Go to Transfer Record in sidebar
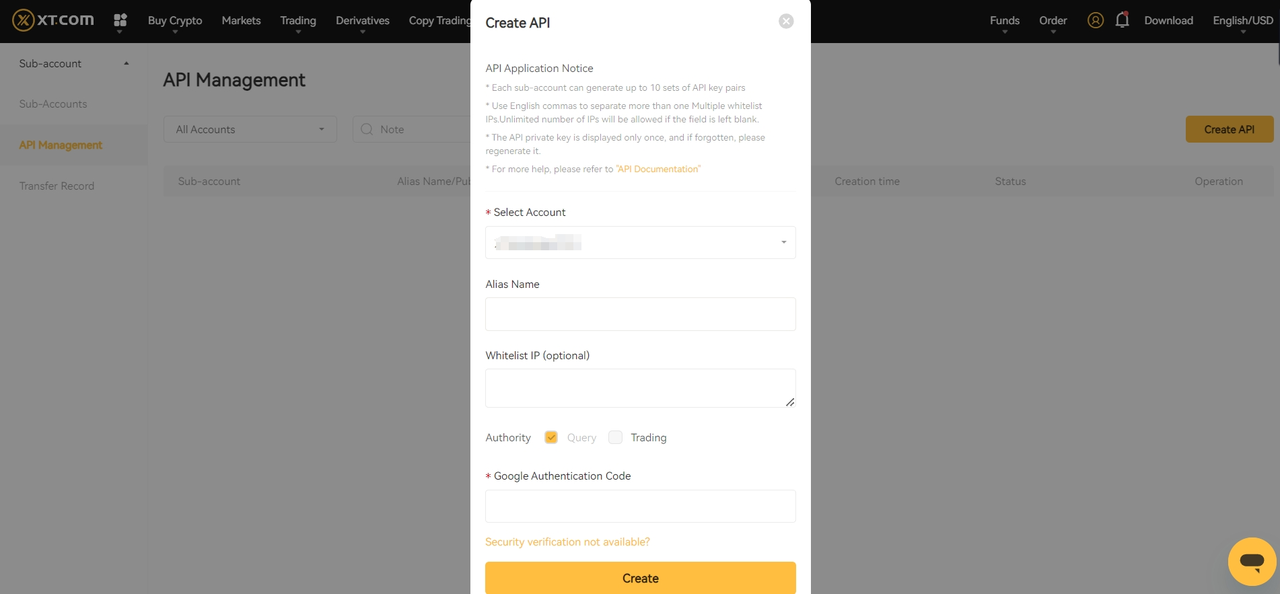The image size is (1280, 594). pos(56,186)
